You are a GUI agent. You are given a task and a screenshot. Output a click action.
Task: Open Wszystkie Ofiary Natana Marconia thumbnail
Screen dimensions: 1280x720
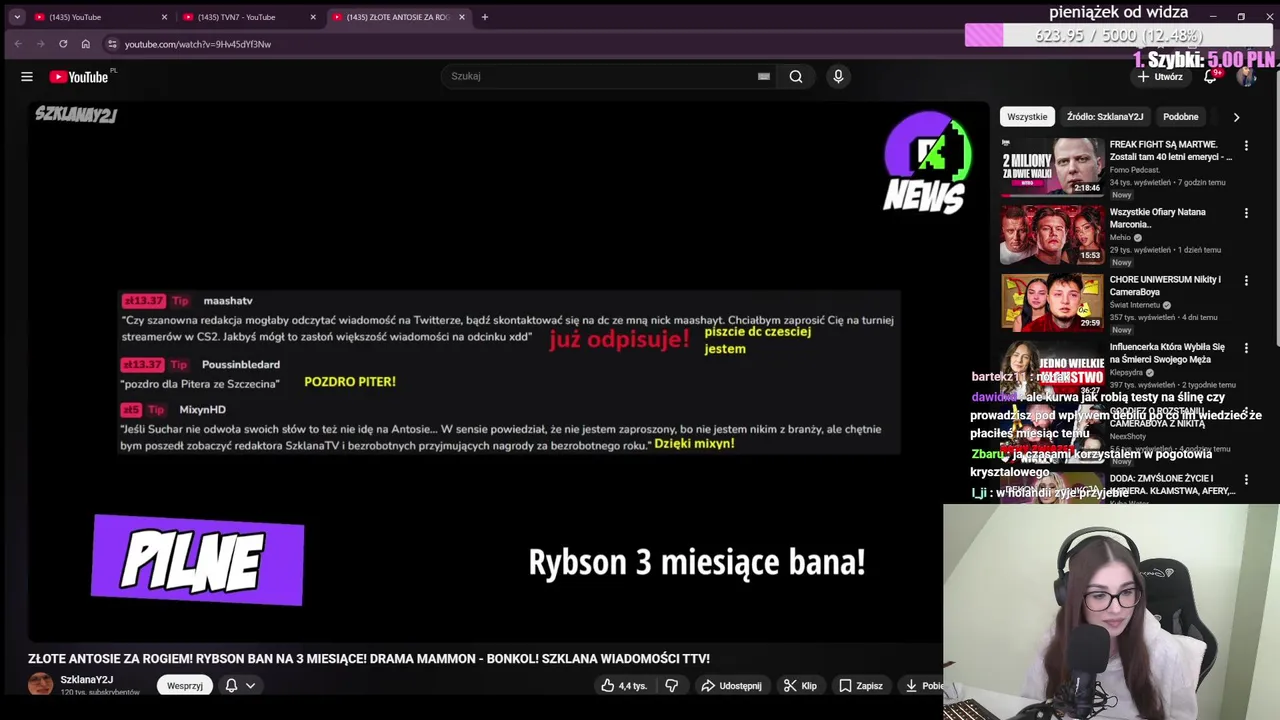(1052, 234)
